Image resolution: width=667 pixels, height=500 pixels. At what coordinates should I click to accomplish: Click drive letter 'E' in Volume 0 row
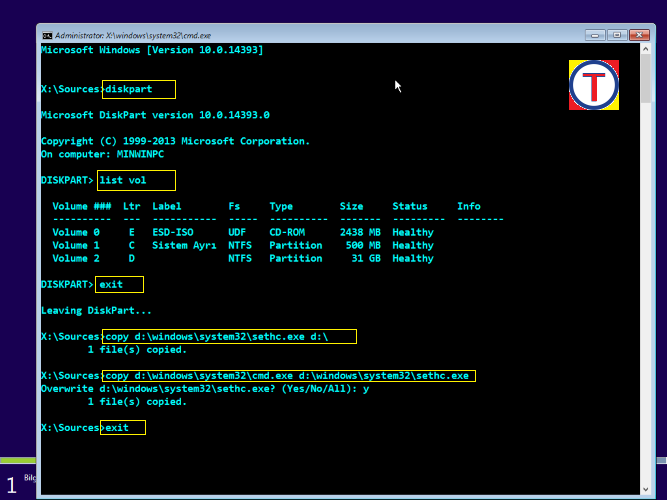131,232
